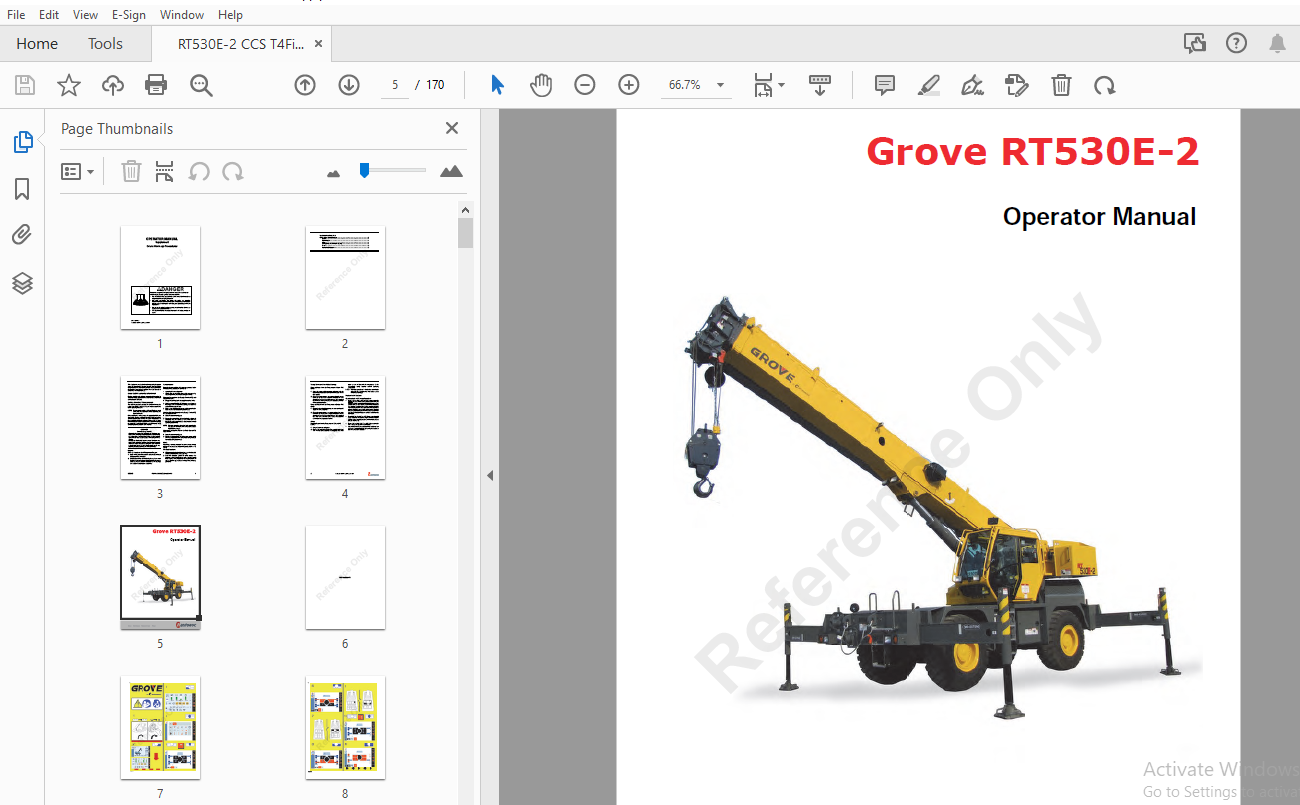This screenshot has height=805, width=1300.
Task: Click the Operator Manual heading text
Action: pyautogui.click(x=1099, y=217)
